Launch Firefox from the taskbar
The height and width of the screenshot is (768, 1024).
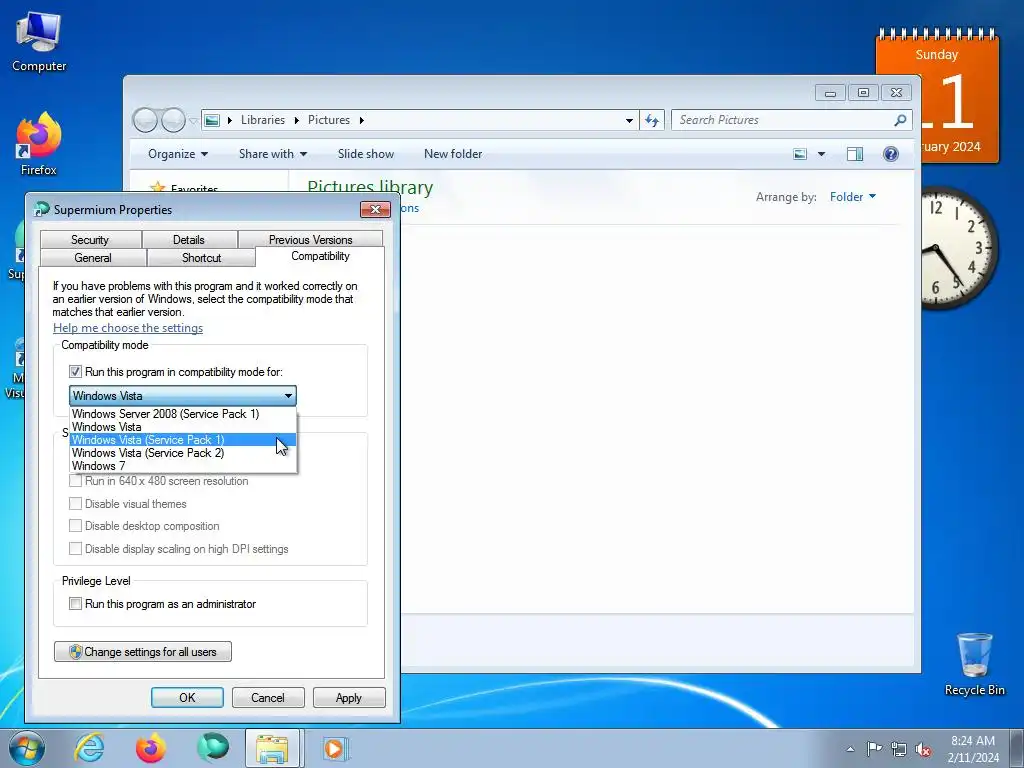click(150, 748)
